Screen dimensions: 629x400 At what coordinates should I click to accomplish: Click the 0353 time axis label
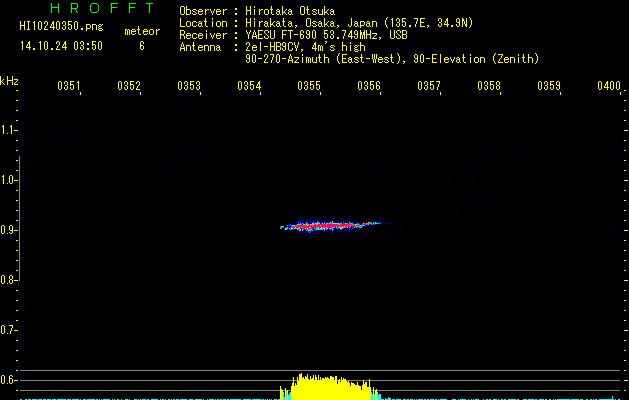189,85
